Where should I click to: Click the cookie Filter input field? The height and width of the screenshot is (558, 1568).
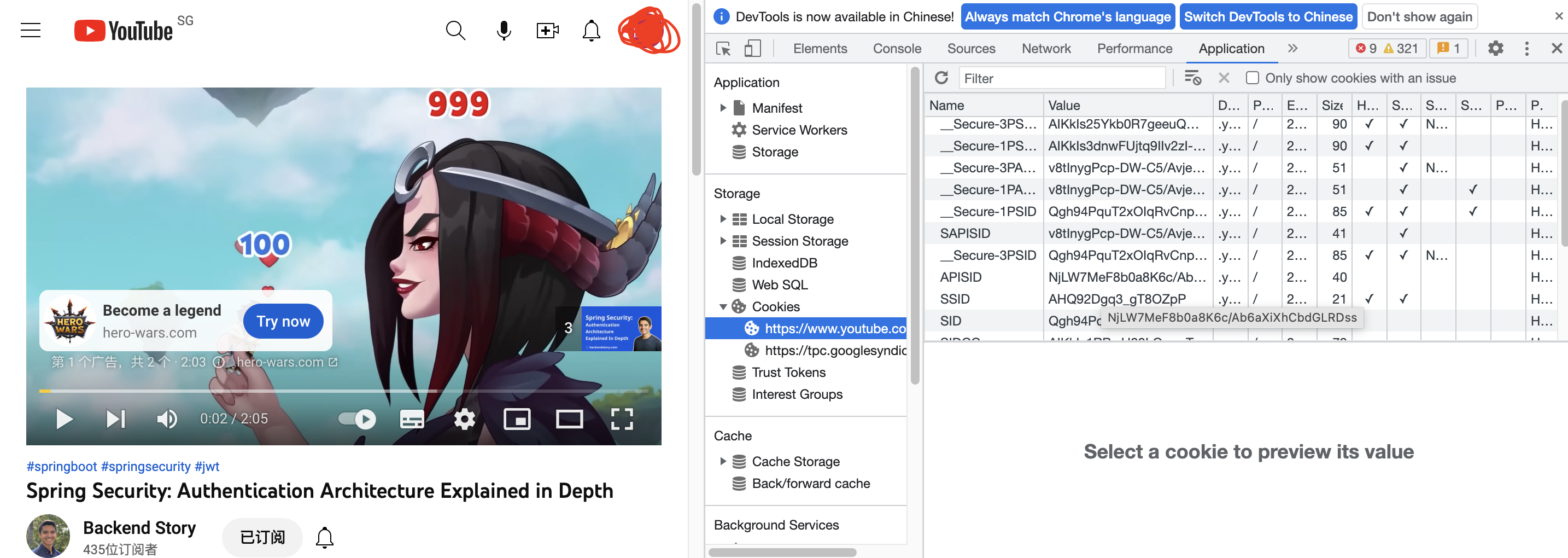tap(1062, 79)
